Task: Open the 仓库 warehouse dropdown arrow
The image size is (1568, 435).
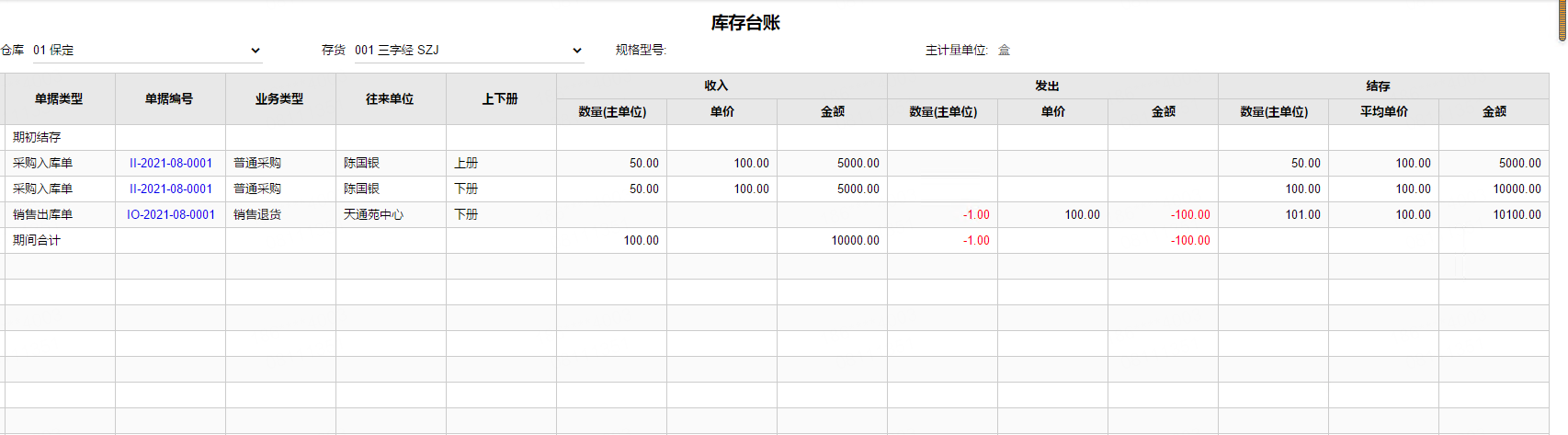Action: 256,51
